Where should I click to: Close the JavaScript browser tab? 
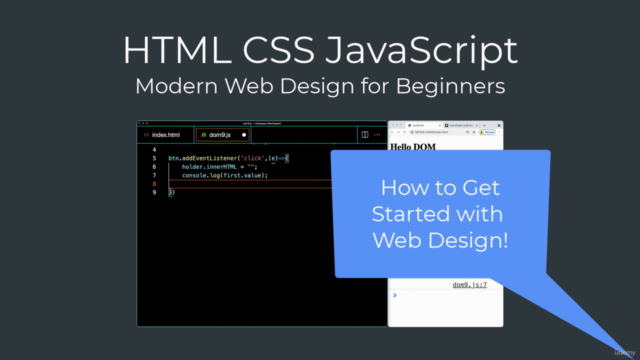[x=440, y=125]
